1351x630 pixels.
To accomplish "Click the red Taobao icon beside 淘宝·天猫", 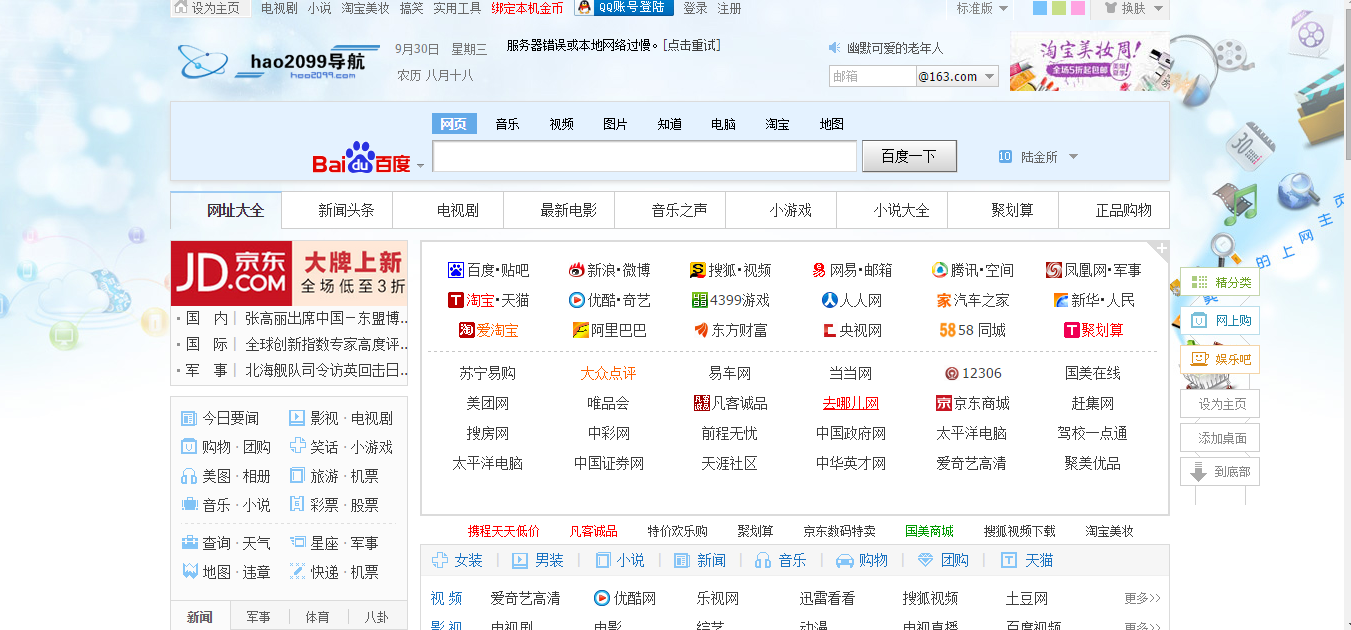I will coord(456,300).
